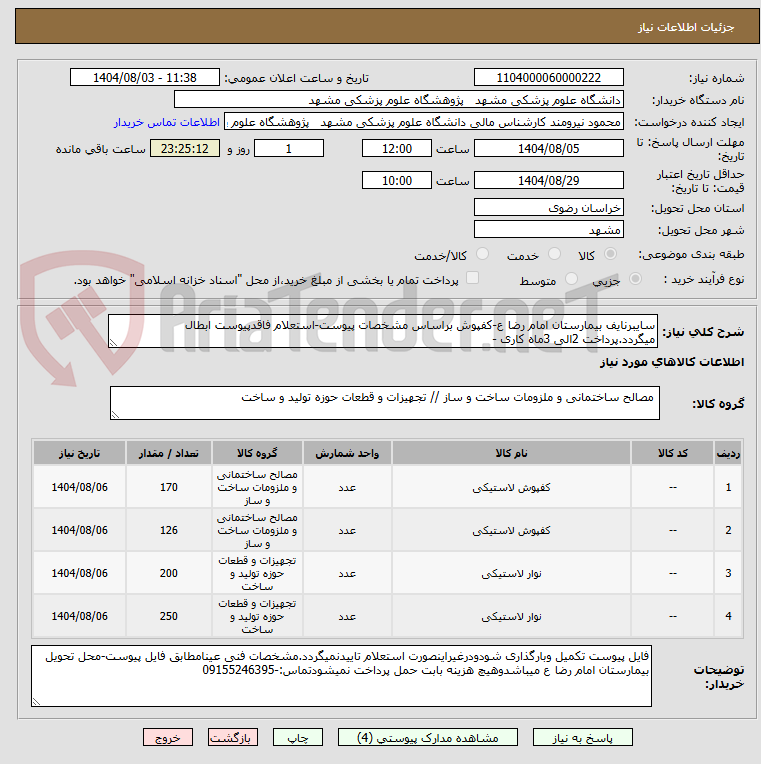
Task: Click the اطلاعات کالاهای مورد نیاز heading
Action: coord(672,362)
